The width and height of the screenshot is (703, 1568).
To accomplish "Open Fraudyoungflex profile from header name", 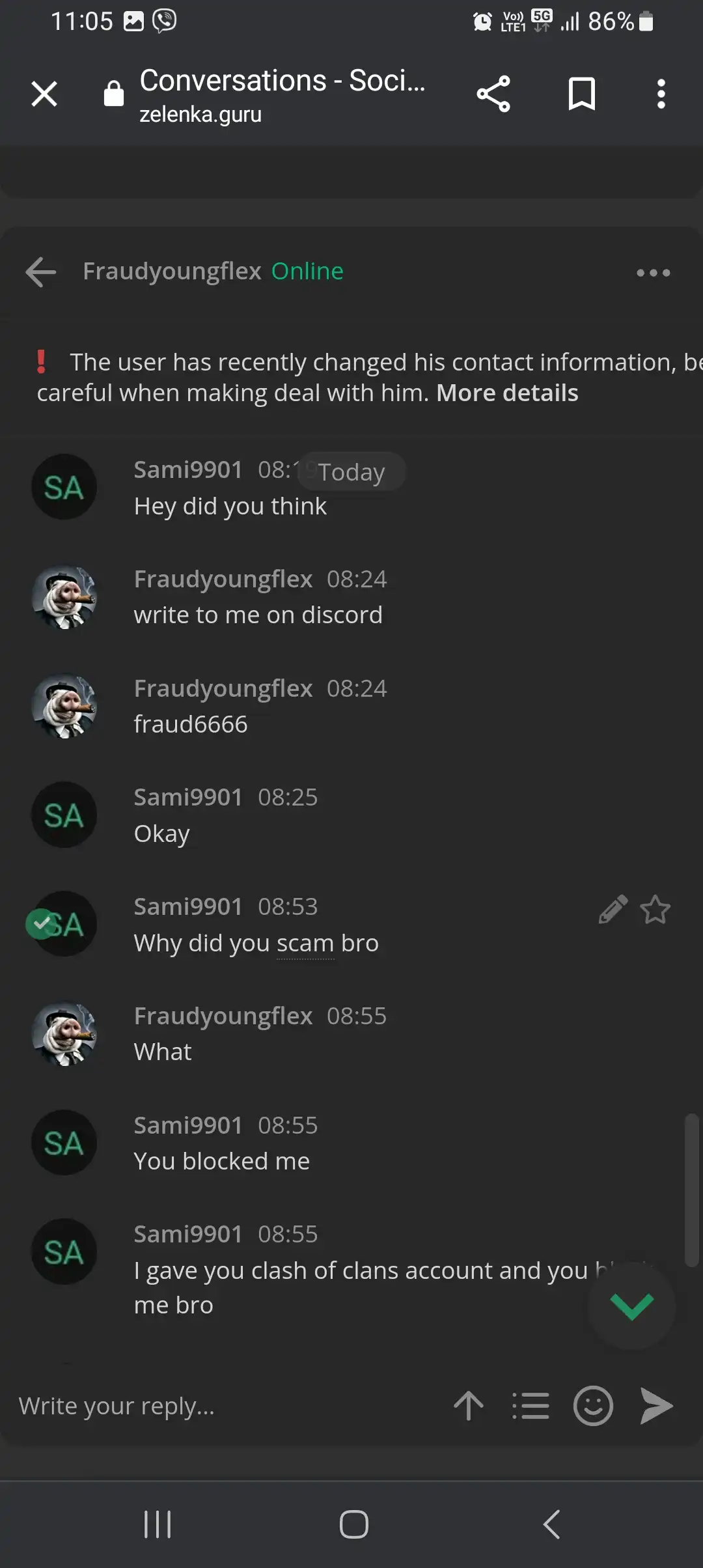I will click(x=172, y=271).
